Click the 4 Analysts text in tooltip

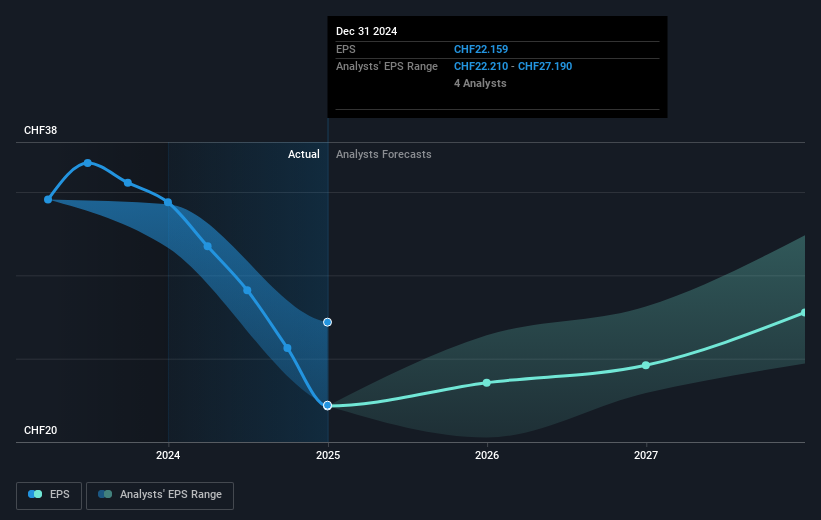[x=480, y=83]
